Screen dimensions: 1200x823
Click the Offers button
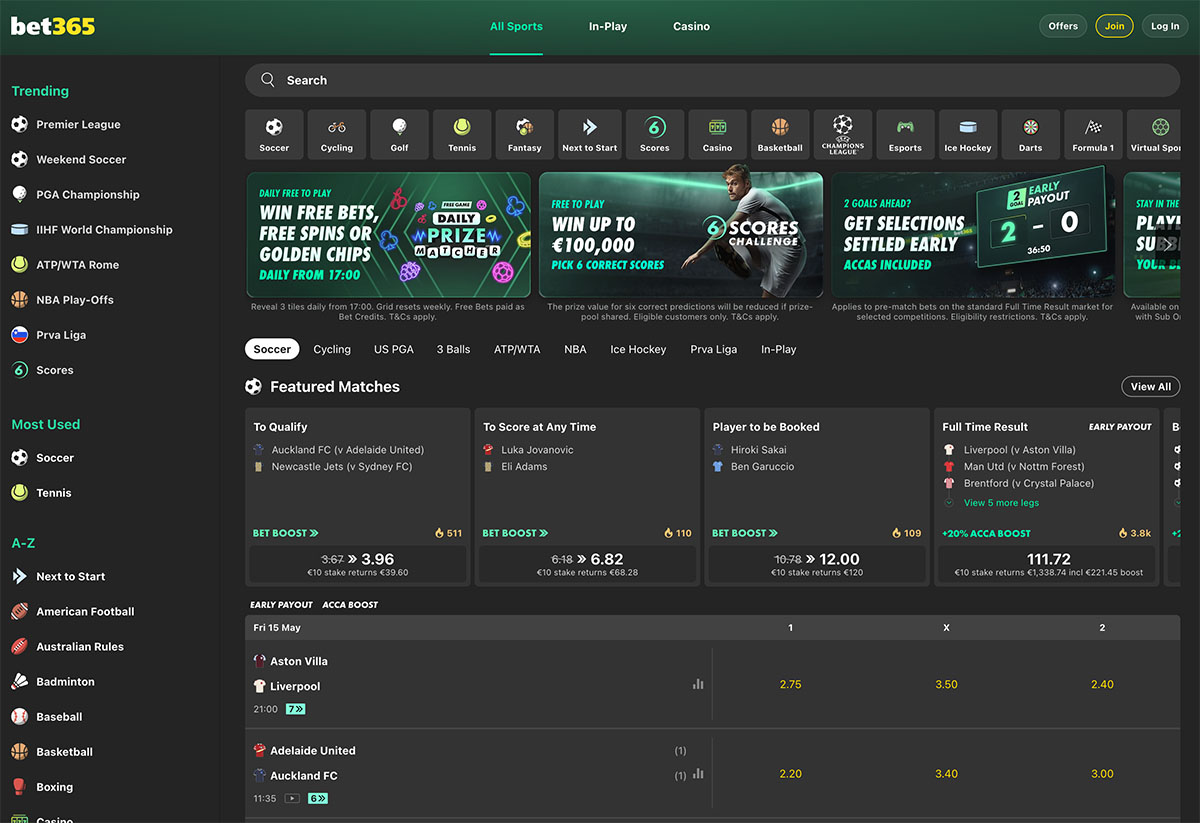(1063, 26)
